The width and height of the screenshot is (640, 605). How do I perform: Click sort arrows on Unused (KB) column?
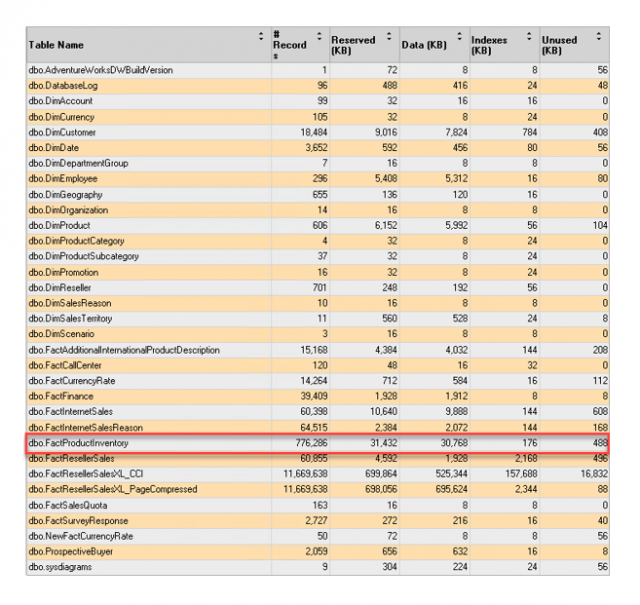[598, 36]
